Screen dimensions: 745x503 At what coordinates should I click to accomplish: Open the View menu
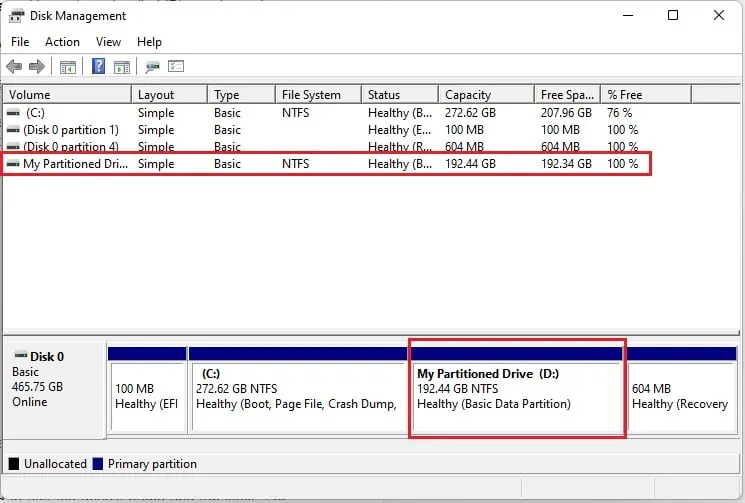pyautogui.click(x=108, y=42)
